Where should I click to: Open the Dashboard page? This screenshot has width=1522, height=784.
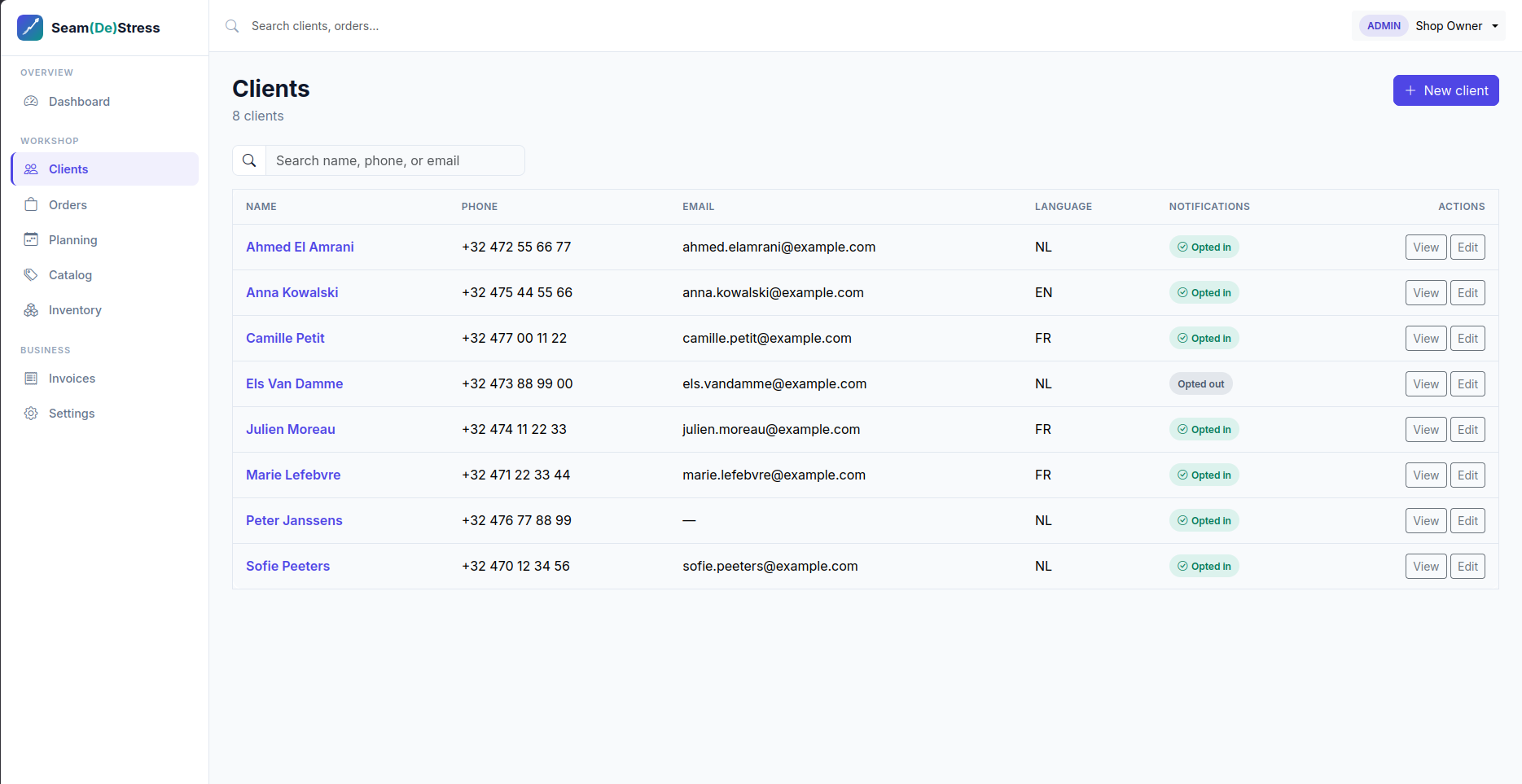point(105,101)
